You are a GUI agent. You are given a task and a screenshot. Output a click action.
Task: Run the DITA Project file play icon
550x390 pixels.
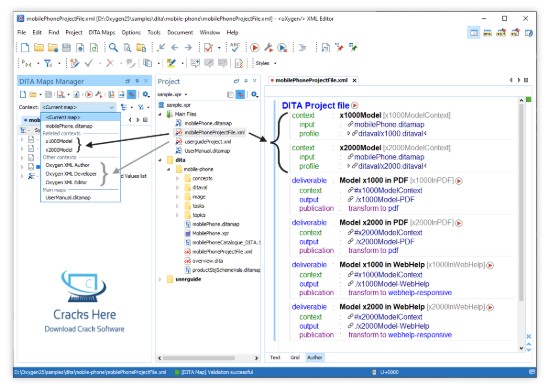coord(355,105)
